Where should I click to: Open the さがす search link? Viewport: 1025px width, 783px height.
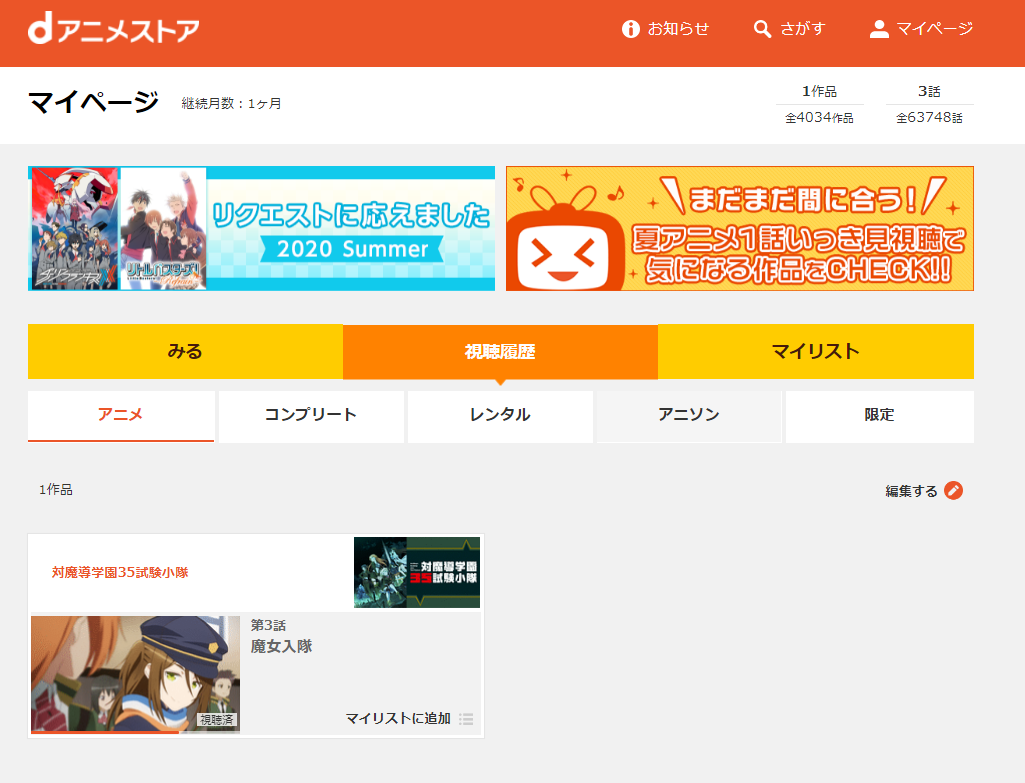pyautogui.click(x=790, y=29)
